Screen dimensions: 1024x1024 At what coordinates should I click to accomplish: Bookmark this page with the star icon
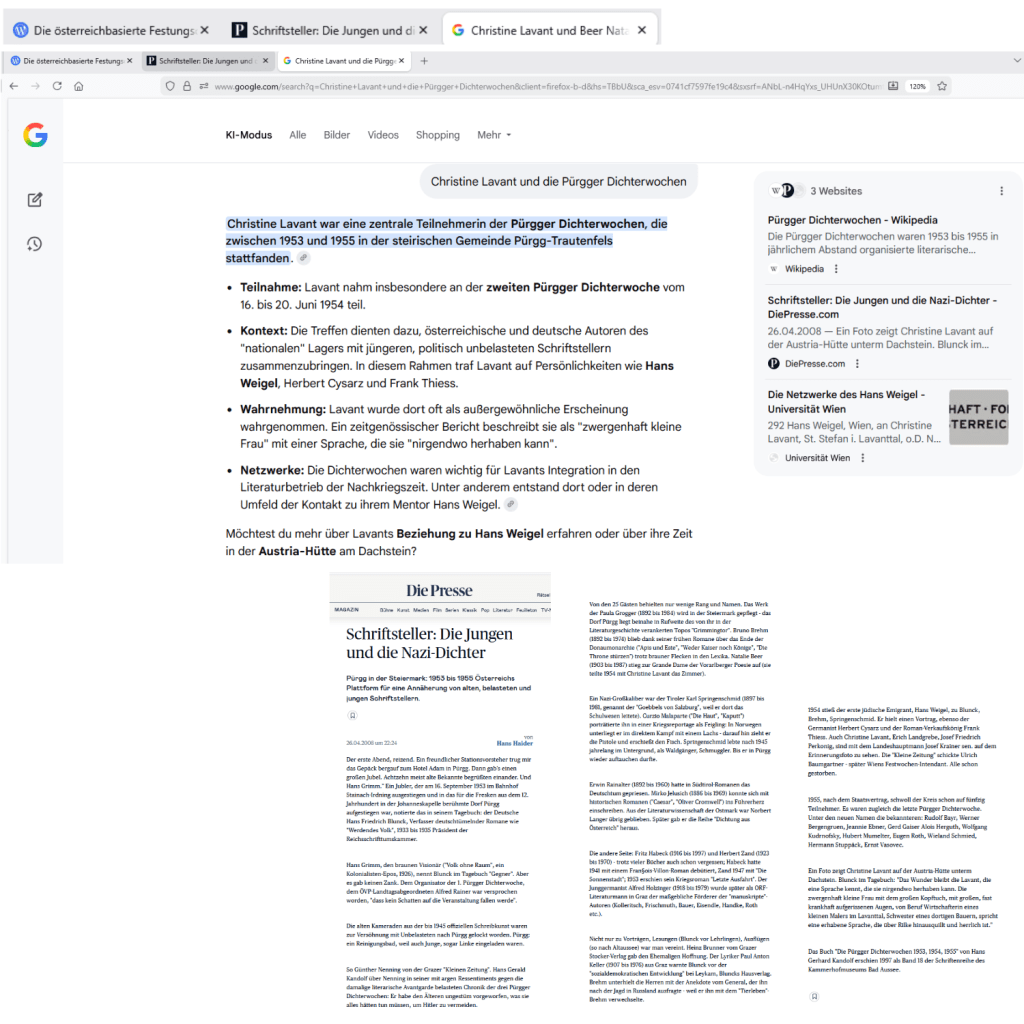(x=942, y=87)
